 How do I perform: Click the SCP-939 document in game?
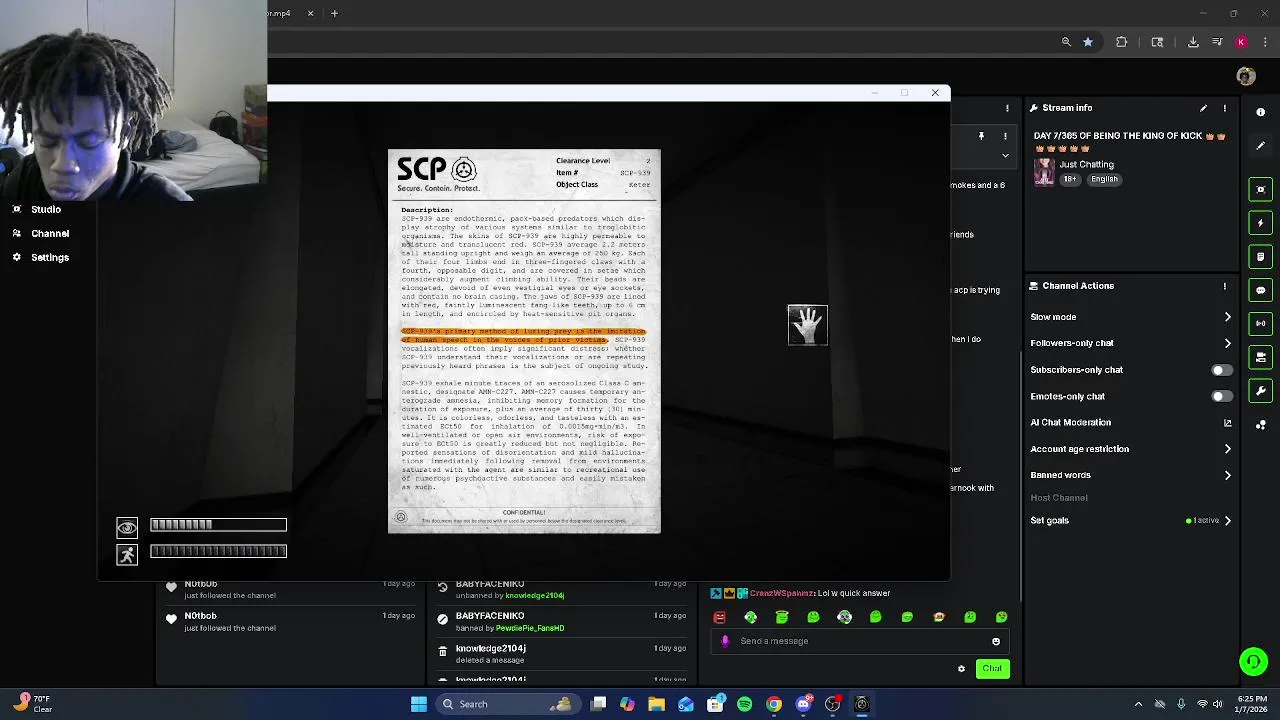click(x=524, y=341)
